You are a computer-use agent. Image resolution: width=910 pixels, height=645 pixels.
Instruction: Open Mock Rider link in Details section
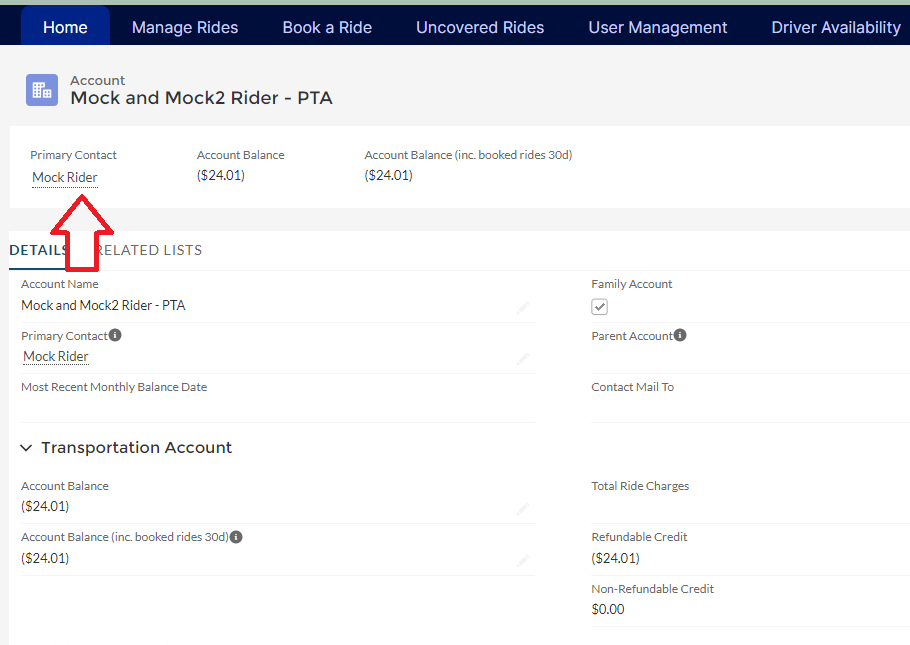pyautogui.click(x=56, y=356)
